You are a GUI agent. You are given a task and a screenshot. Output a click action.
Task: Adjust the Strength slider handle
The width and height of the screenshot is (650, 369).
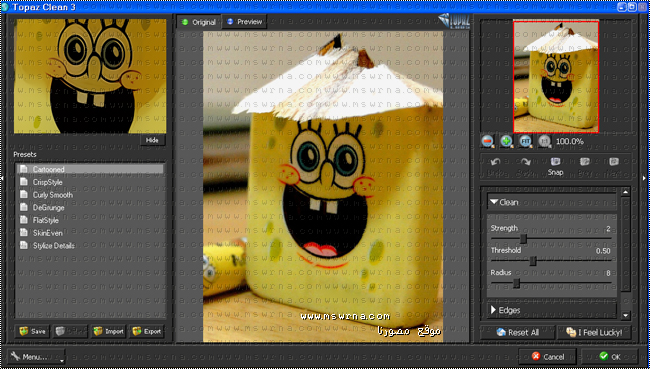(523, 239)
